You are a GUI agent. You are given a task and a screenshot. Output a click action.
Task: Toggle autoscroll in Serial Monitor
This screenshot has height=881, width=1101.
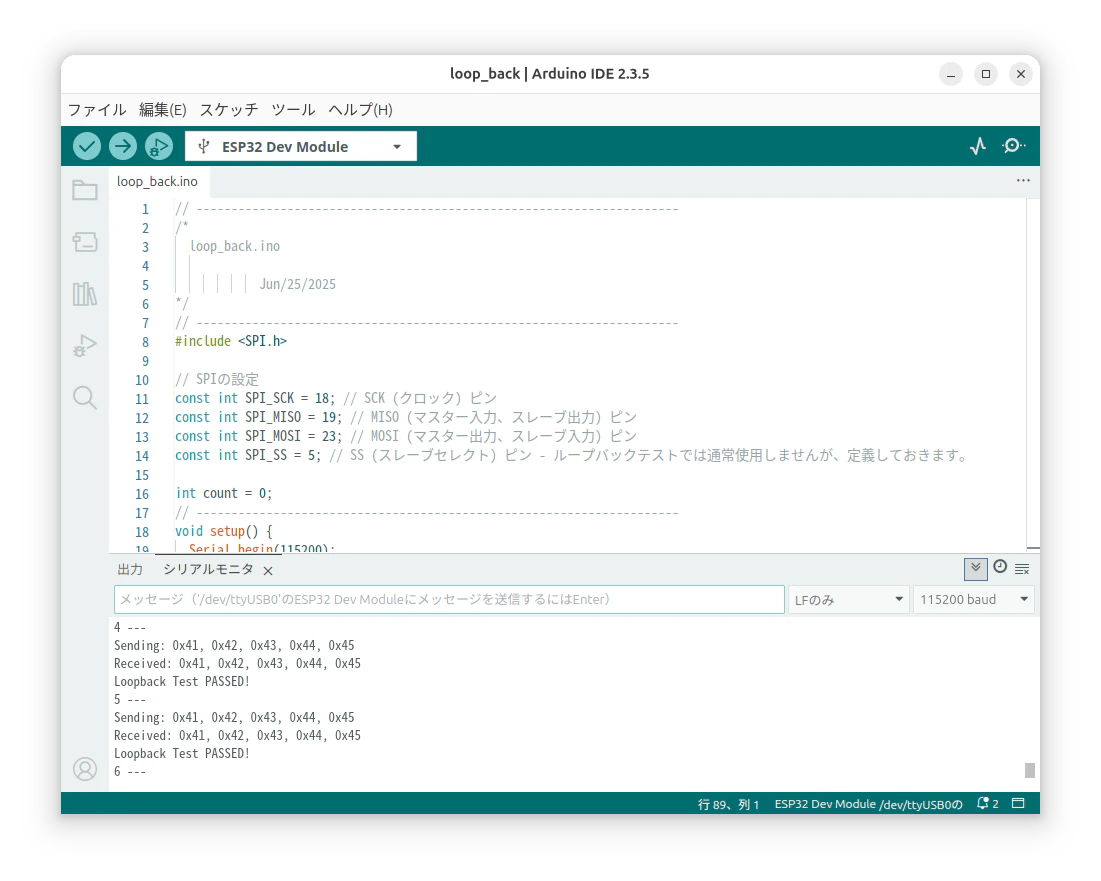click(x=975, y=569)
